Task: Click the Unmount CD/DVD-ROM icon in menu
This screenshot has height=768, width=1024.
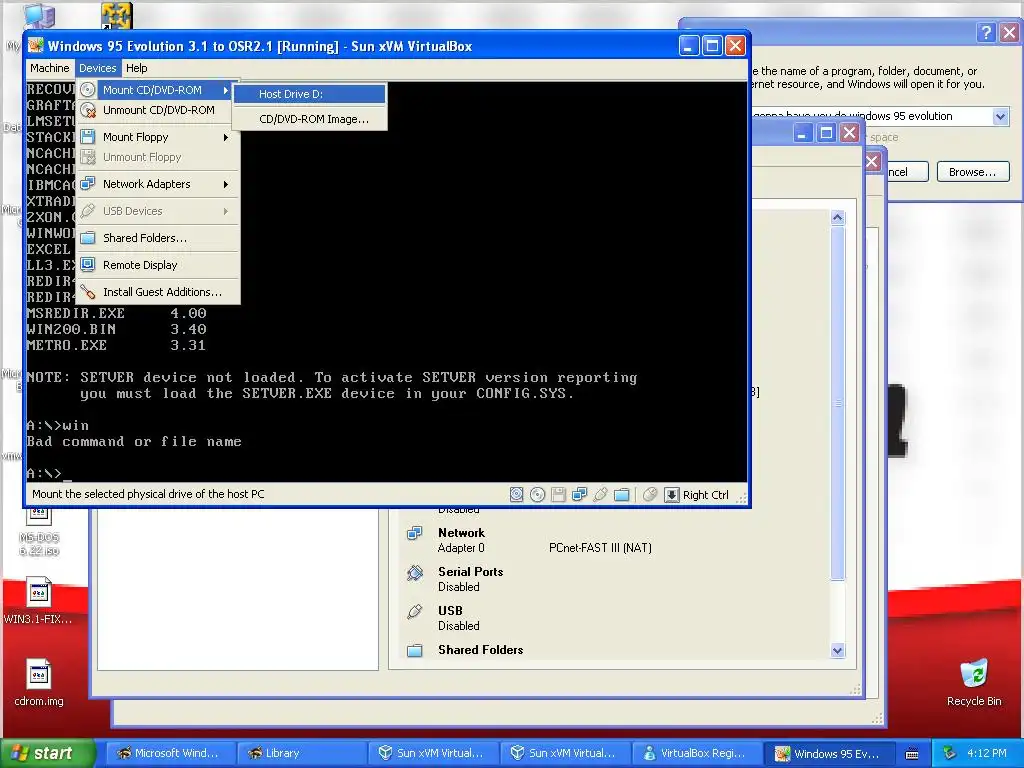Action: (88, 110)
